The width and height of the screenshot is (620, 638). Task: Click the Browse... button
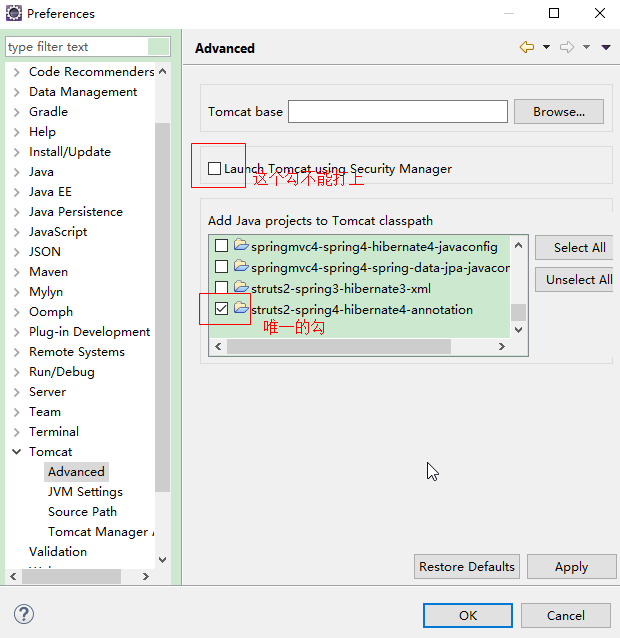[559, 111]
